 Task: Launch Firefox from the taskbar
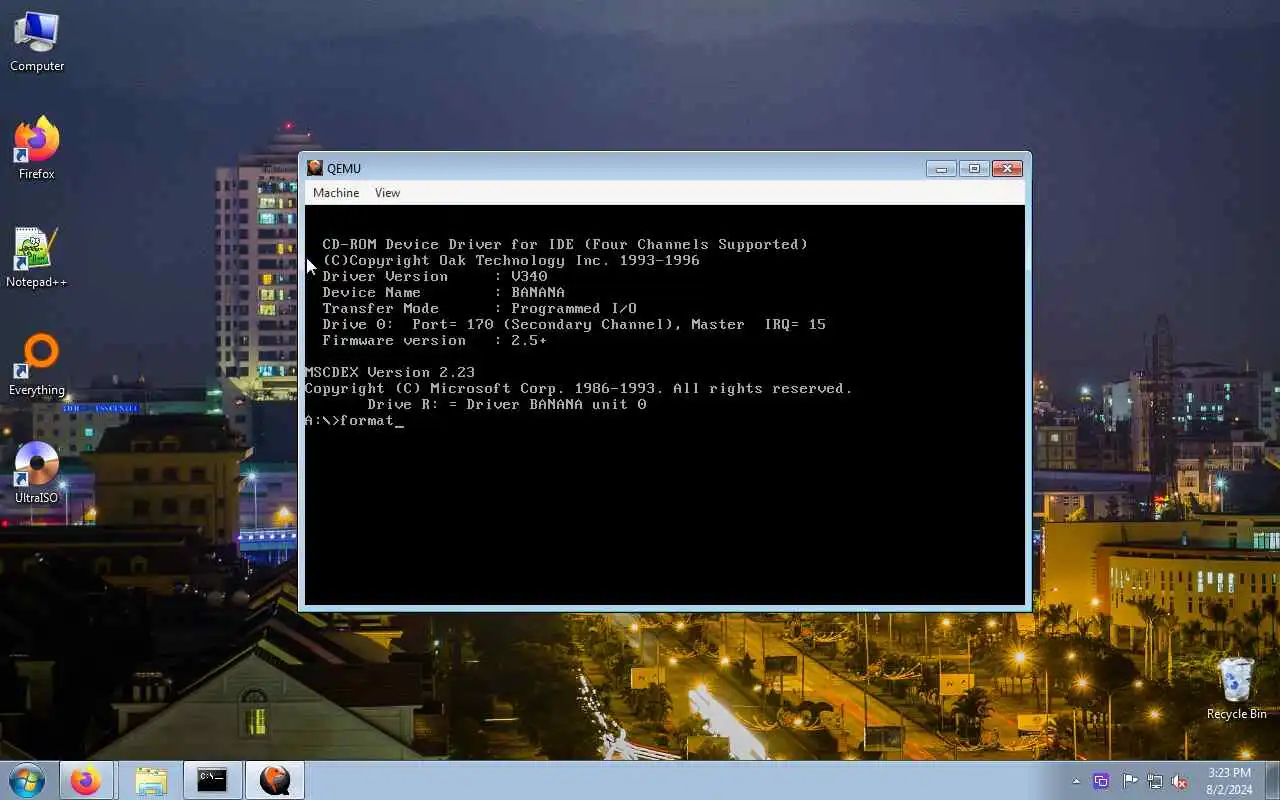[x=86, y=780]
